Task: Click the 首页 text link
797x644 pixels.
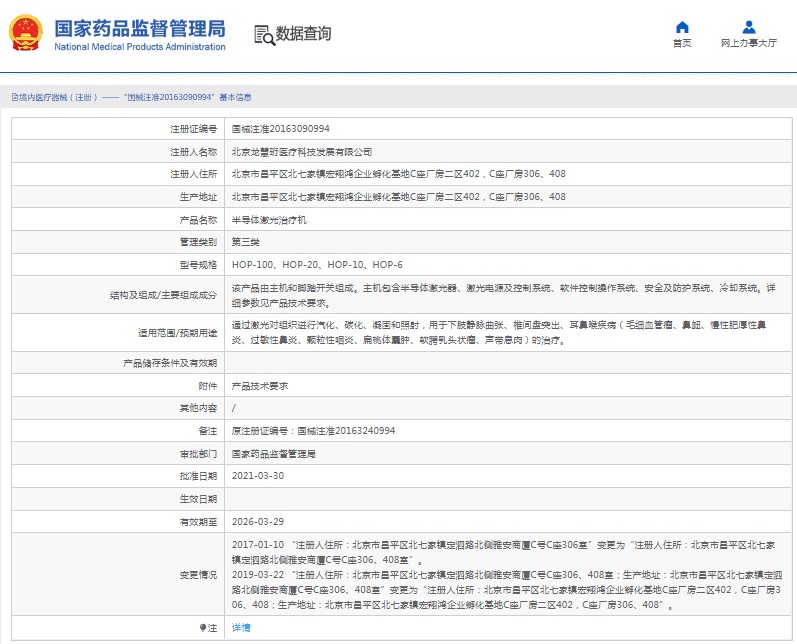Action: 682,43
